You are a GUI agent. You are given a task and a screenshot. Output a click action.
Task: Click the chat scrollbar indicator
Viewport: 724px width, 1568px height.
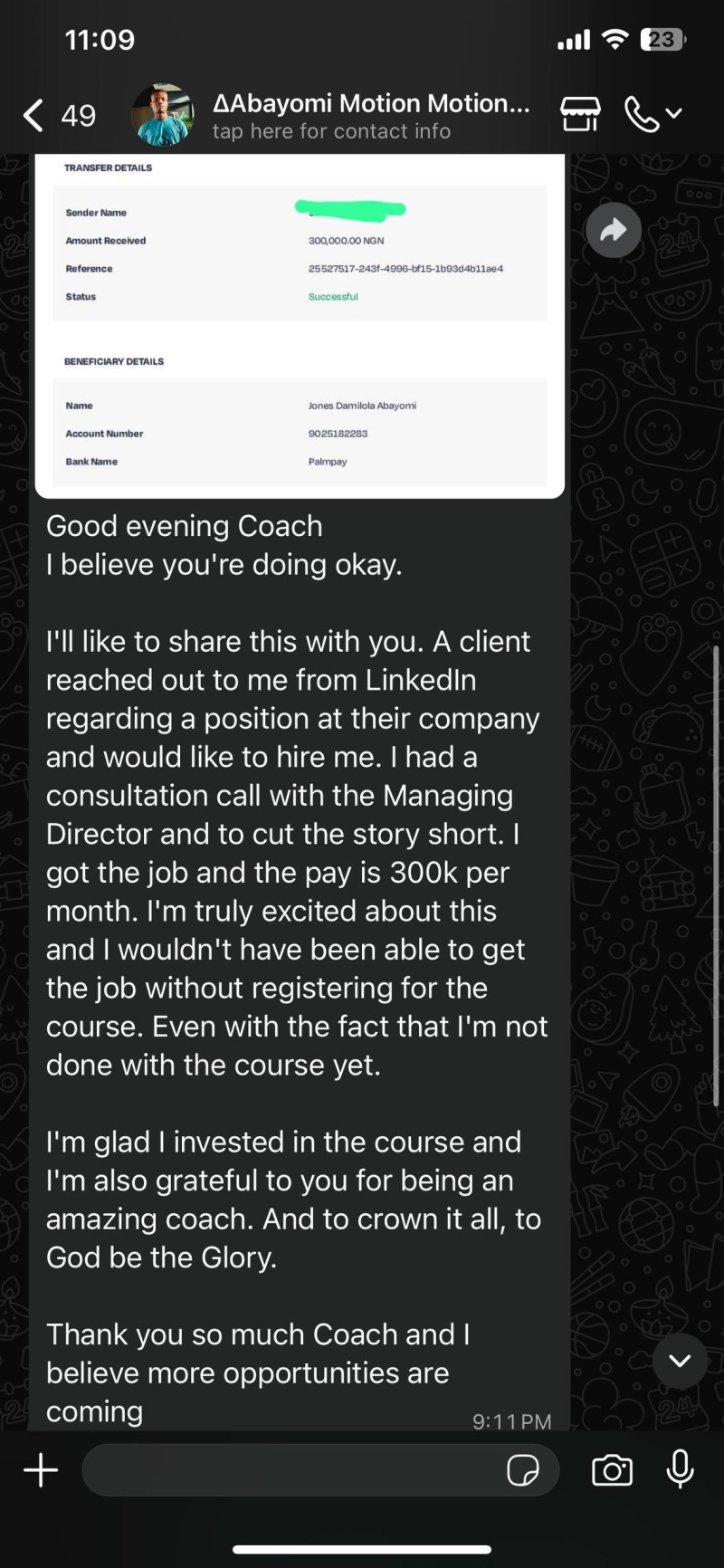pyautogui.click(x=716, y=876)
